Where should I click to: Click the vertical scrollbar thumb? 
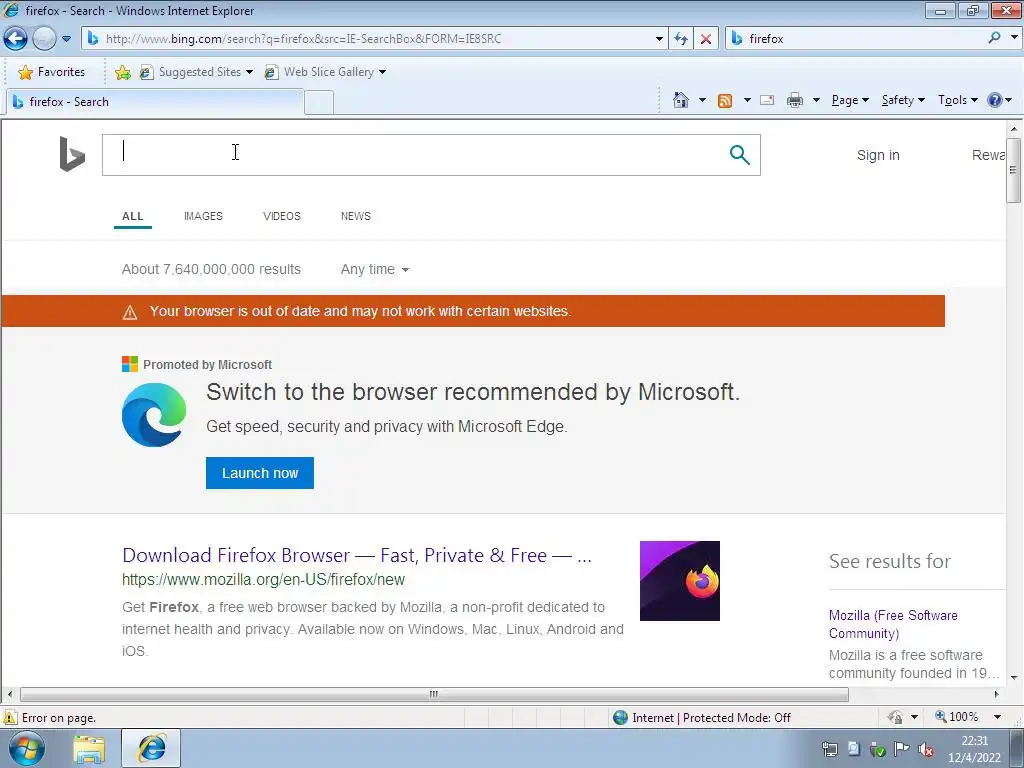pyautogui.click(x=1014, y=170)
